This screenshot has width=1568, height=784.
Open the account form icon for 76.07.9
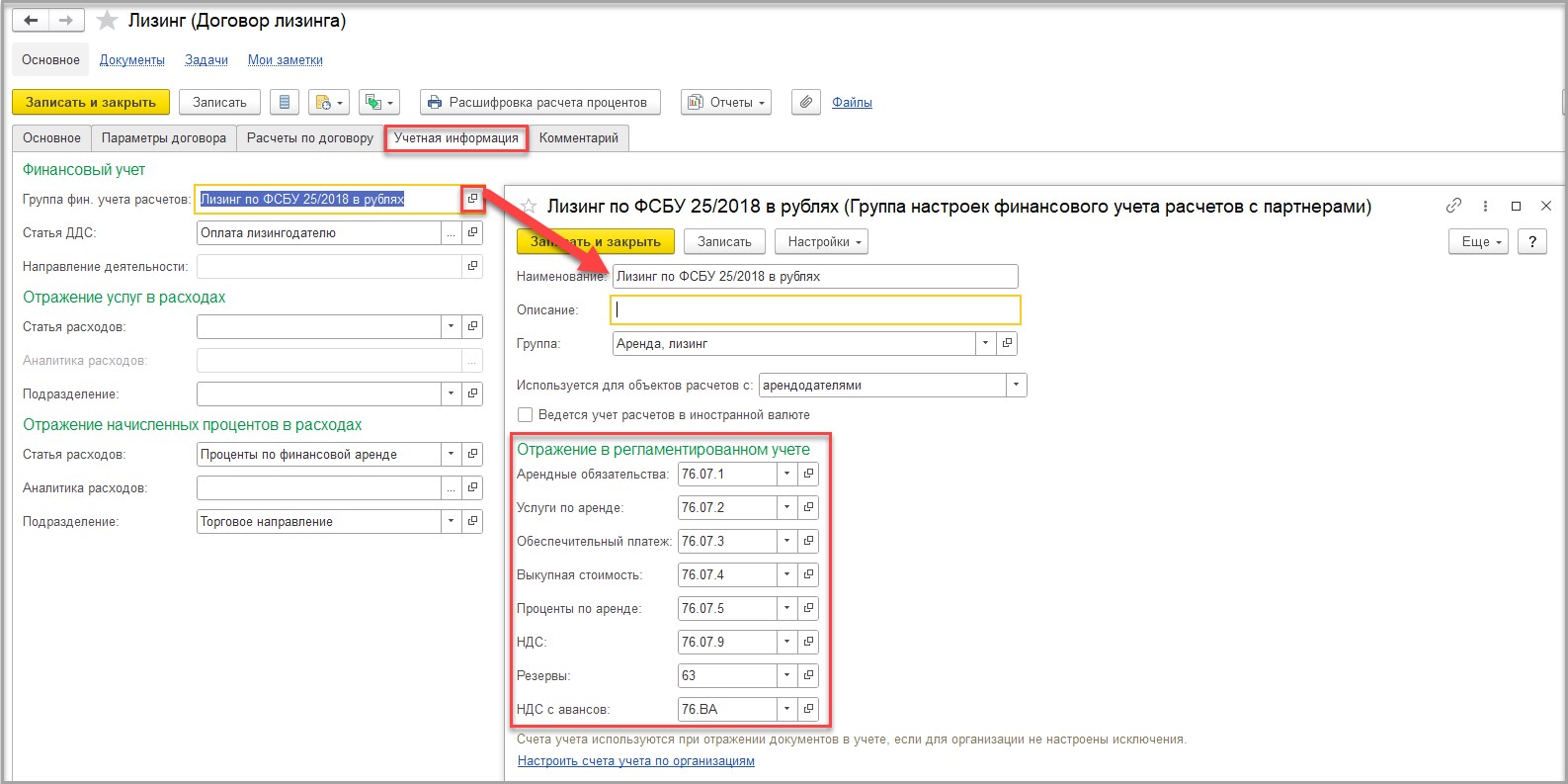[808, 642]
